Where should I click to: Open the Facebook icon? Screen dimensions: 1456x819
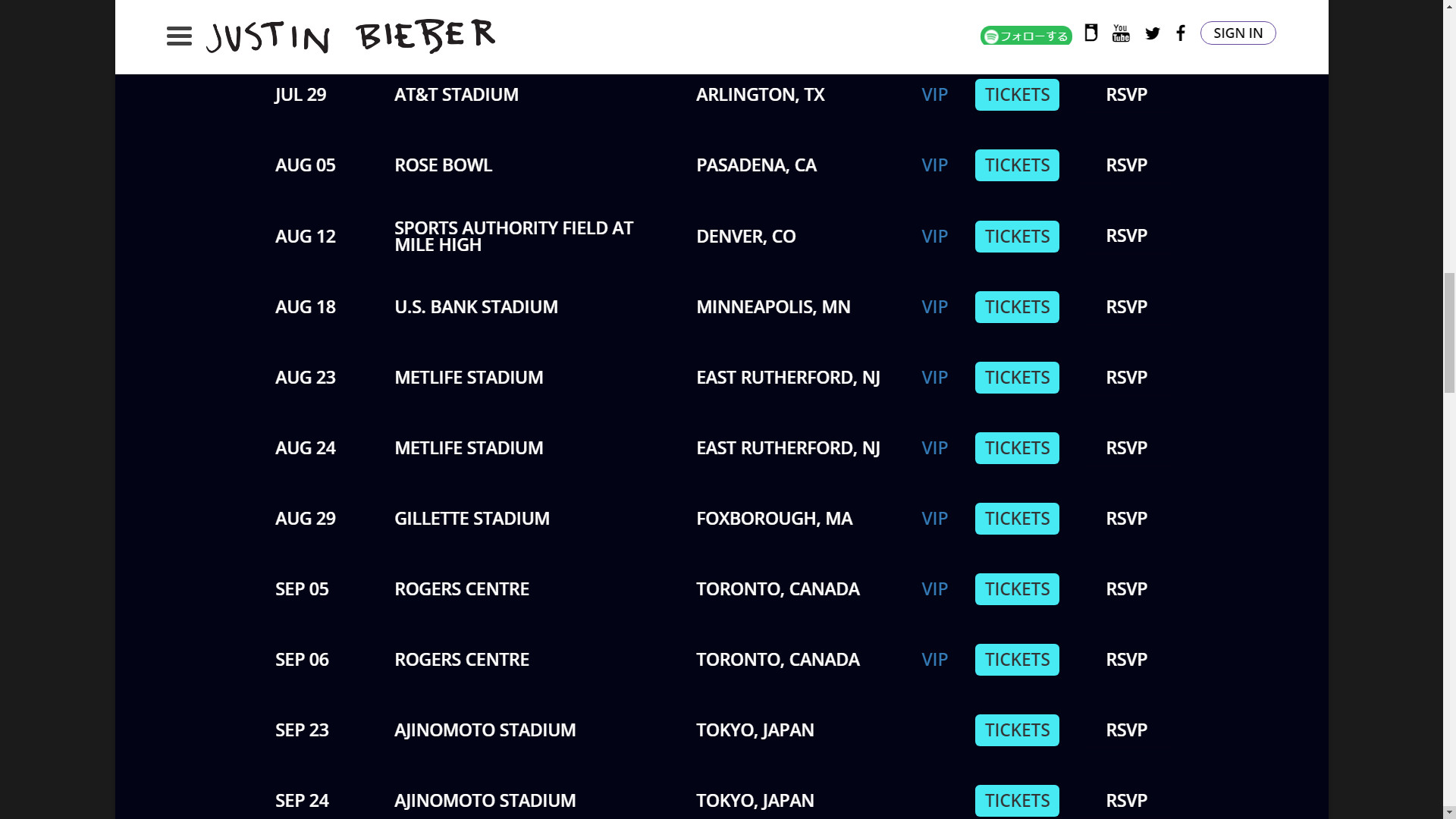tap(1181, 33)
